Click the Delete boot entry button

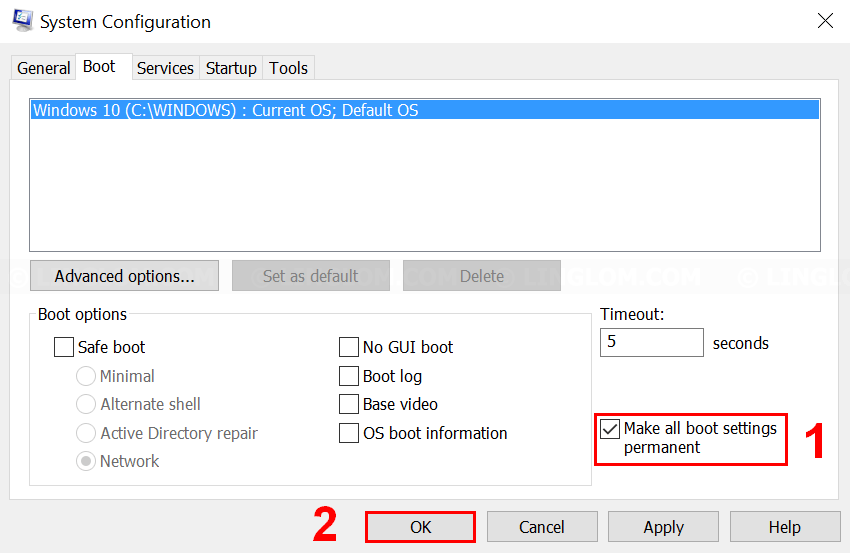pyautogui.click(x=481, y=276)
